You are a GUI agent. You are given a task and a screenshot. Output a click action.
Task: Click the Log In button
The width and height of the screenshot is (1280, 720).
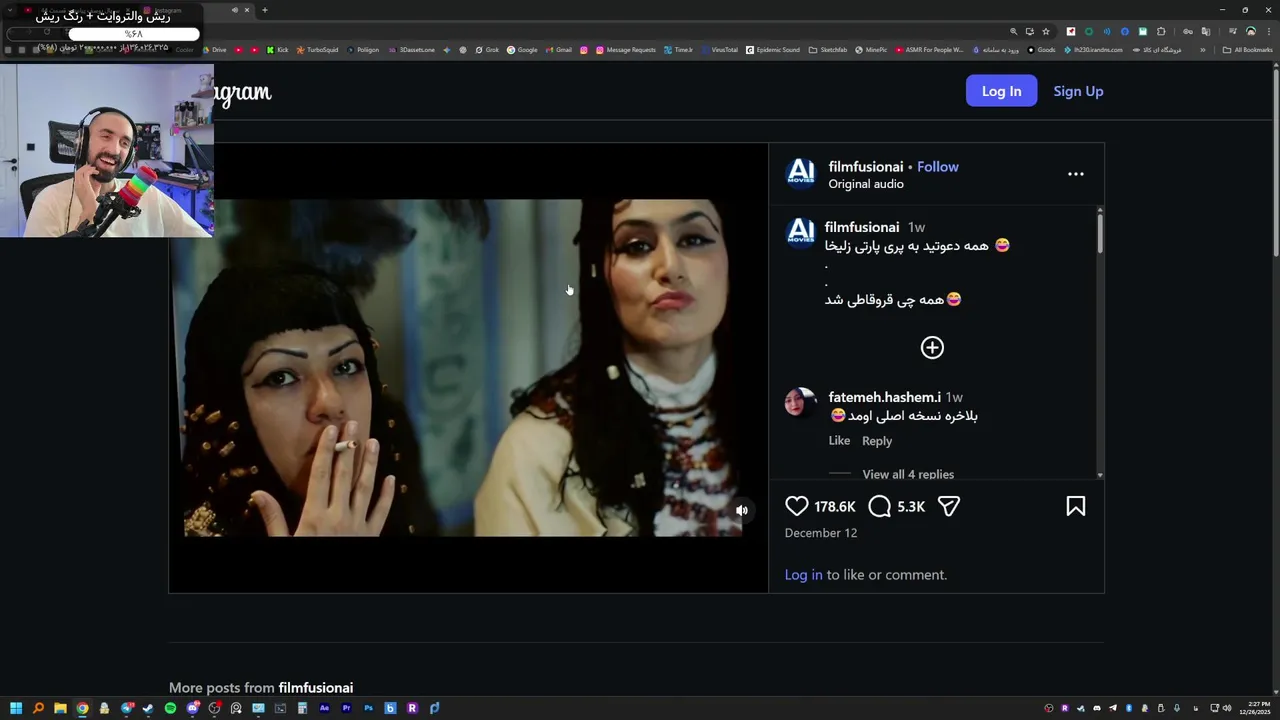(x=1001, y=91)
